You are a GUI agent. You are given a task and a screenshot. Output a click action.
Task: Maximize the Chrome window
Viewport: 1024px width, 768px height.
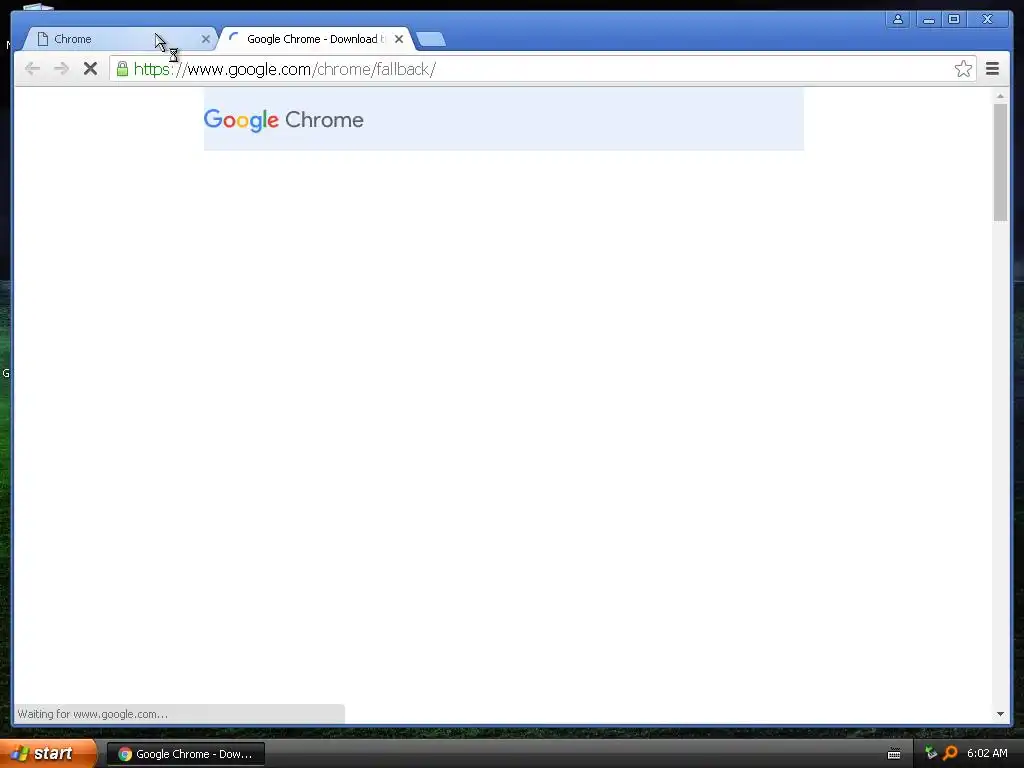point(954,20)
